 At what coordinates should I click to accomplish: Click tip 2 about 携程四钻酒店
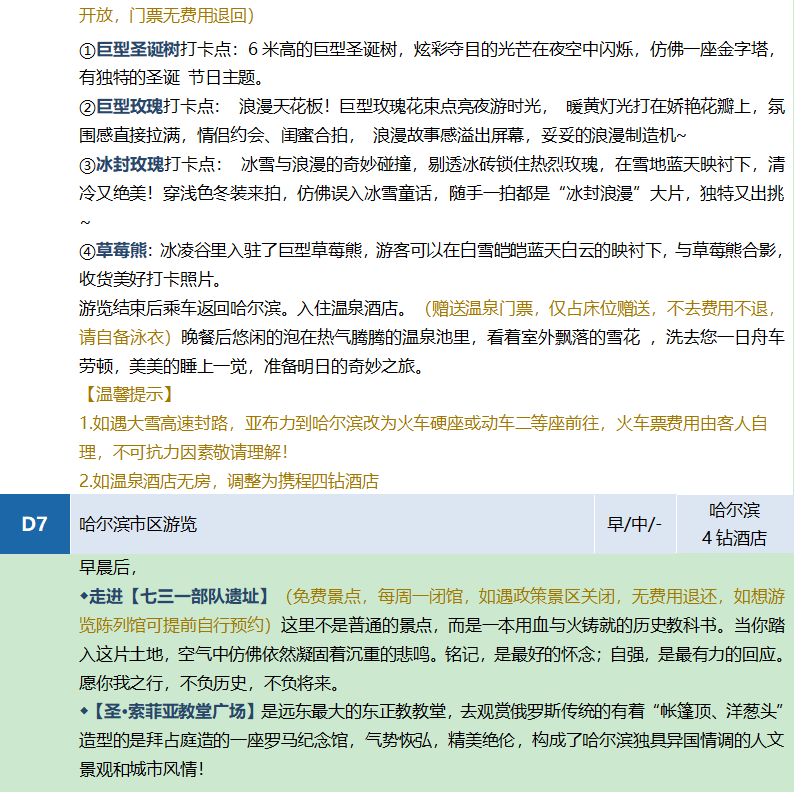(x=229, y=481)
